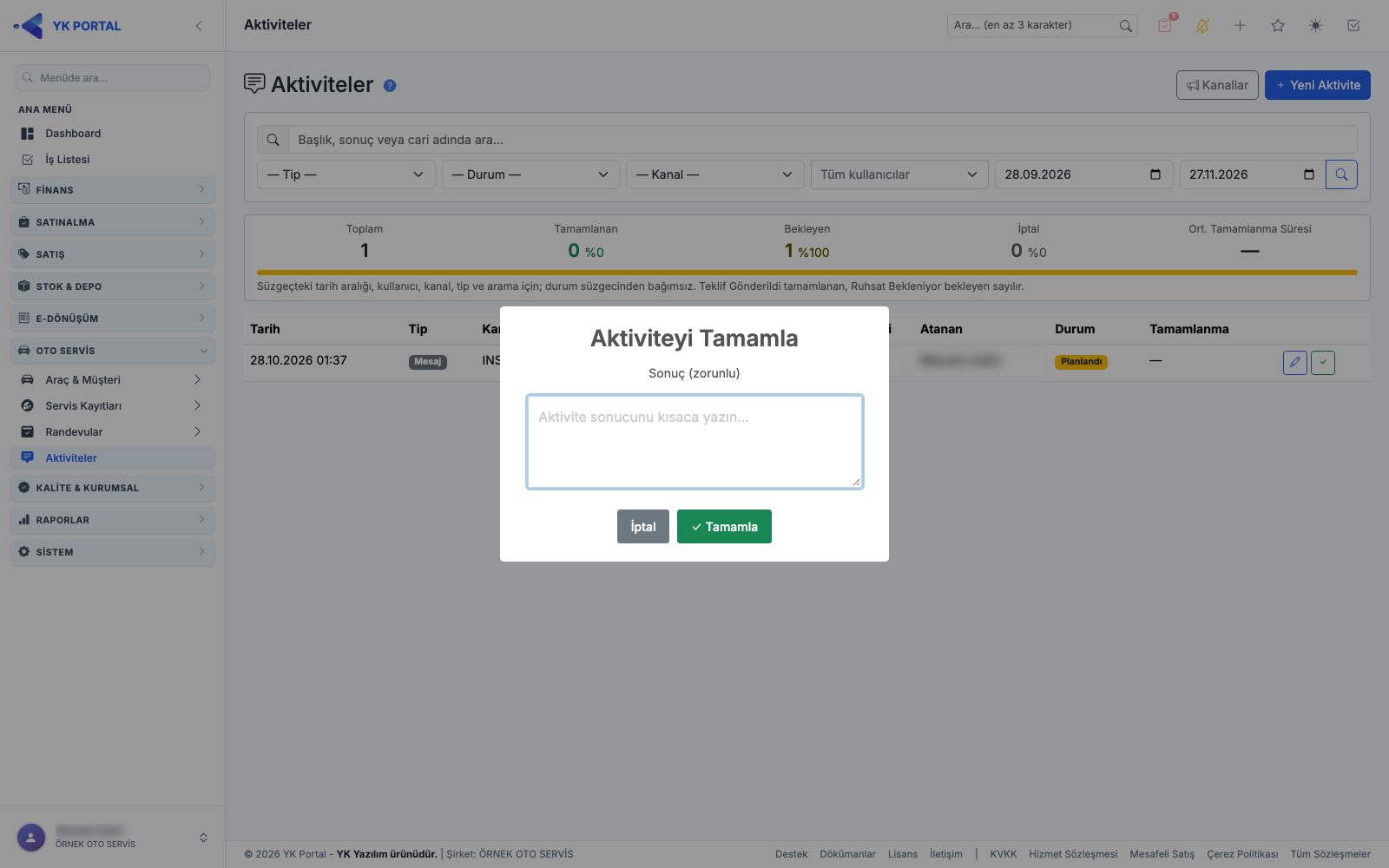Complete the activity with green check icon

pos(1323,362)
